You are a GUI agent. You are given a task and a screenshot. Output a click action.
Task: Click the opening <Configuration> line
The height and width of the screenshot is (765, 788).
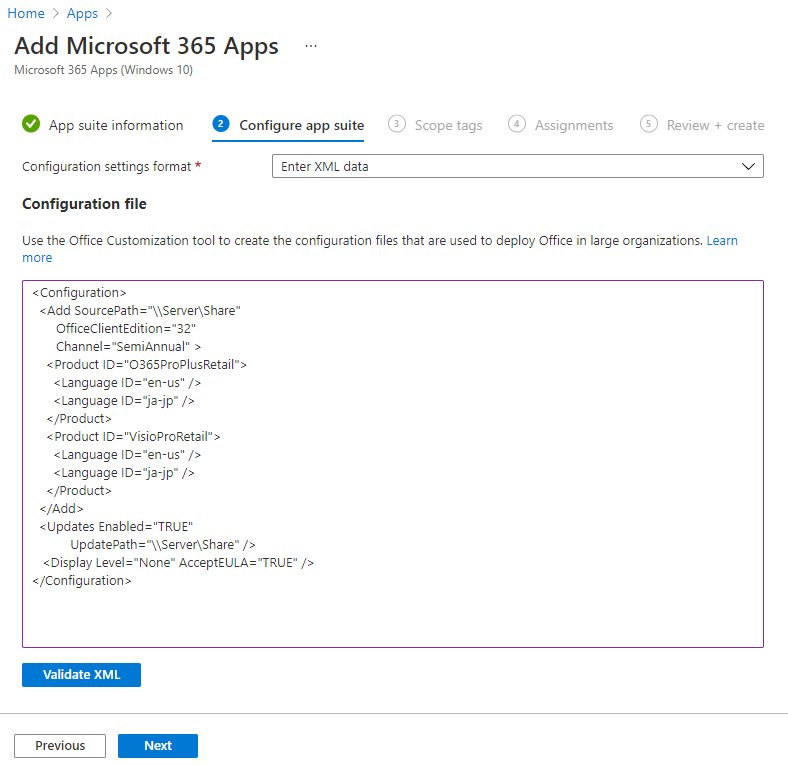pos(79,293)
